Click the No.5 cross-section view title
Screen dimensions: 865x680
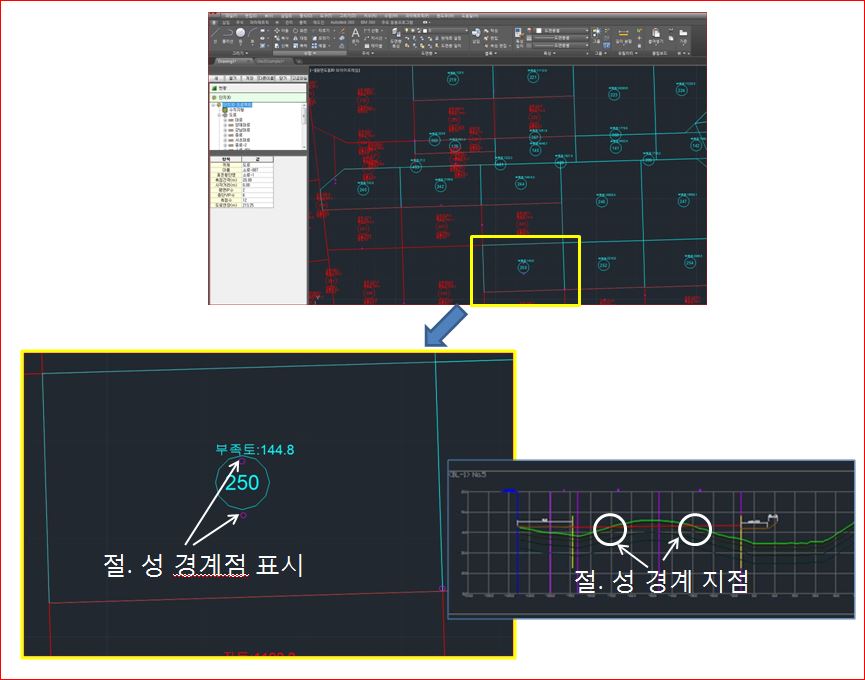tap(468, 474)
